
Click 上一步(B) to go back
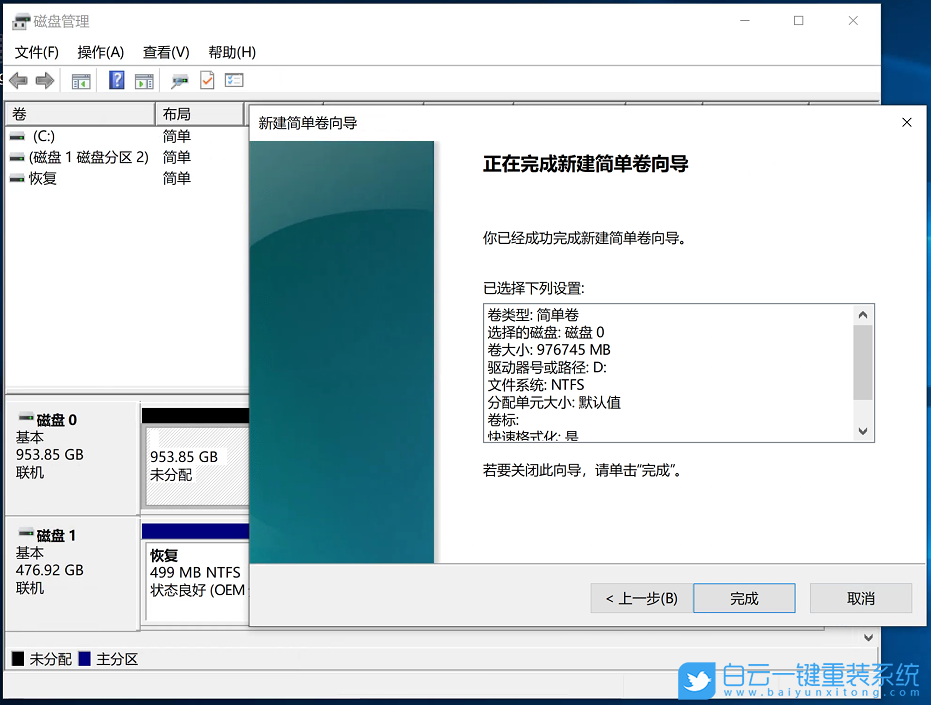(x=640, y=597)
